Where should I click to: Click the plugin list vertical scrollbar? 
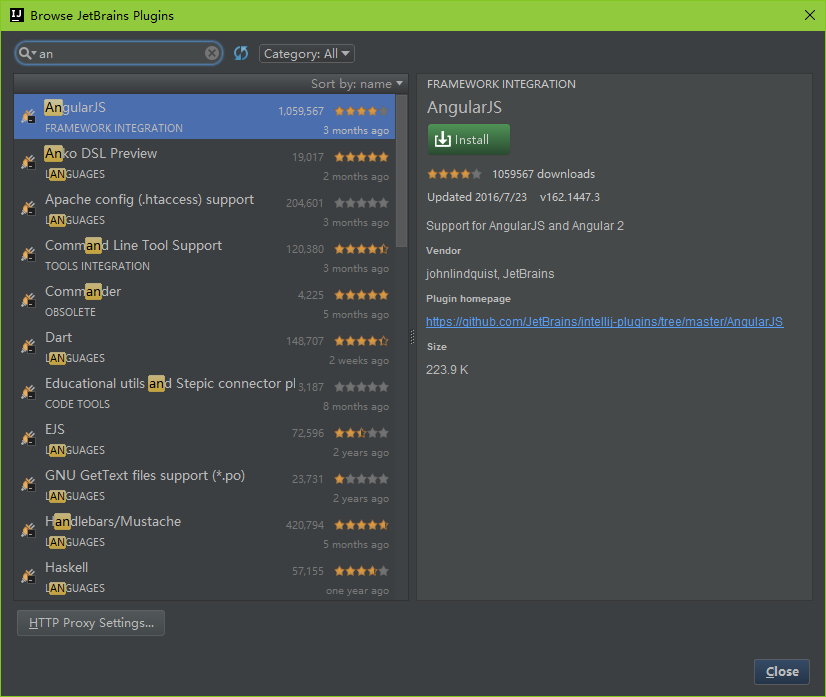tap(401, 171)
